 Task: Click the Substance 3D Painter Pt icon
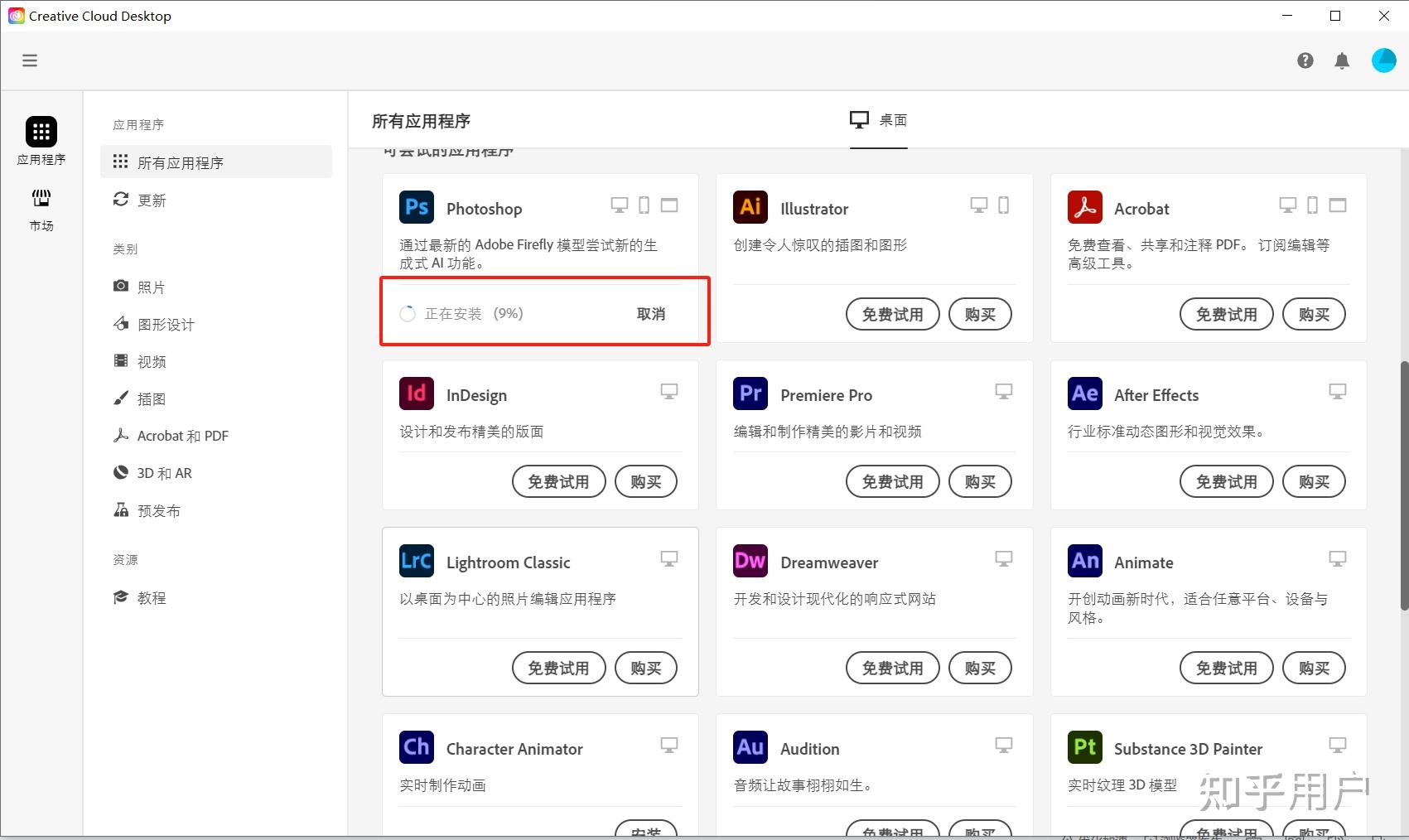tap(1085, 747)
